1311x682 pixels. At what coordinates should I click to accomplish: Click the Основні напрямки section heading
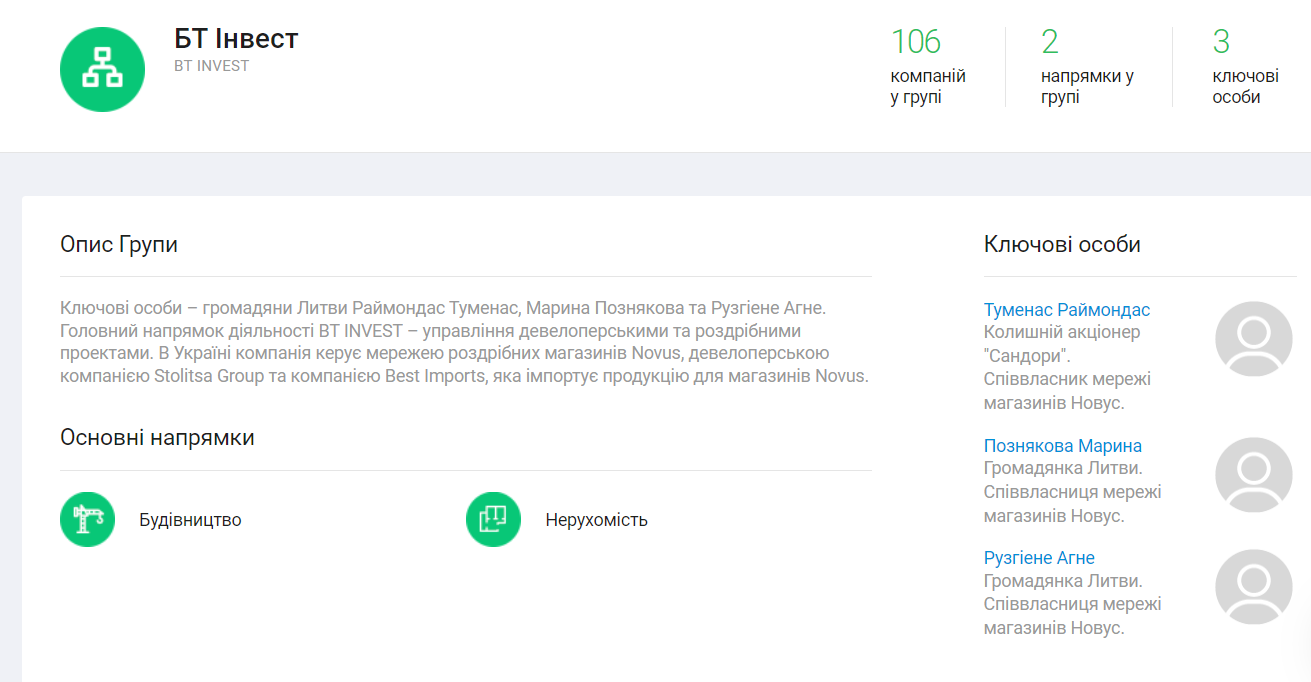[157, 438]
